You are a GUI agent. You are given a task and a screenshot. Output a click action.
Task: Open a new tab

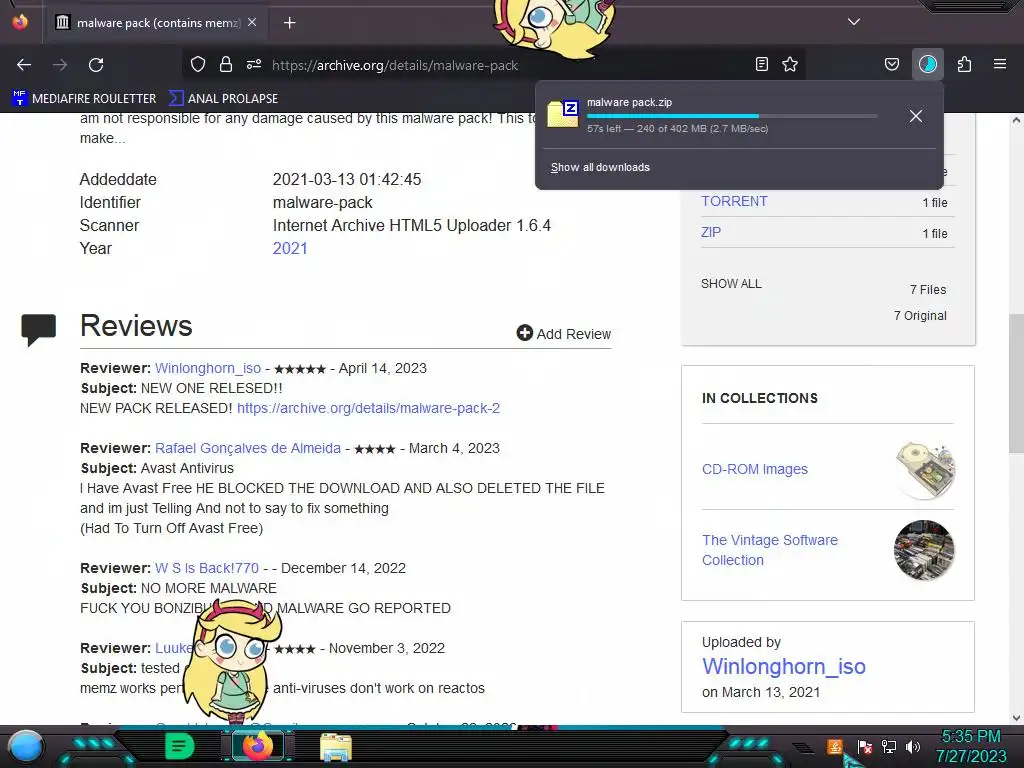click(x=289, y=23)
